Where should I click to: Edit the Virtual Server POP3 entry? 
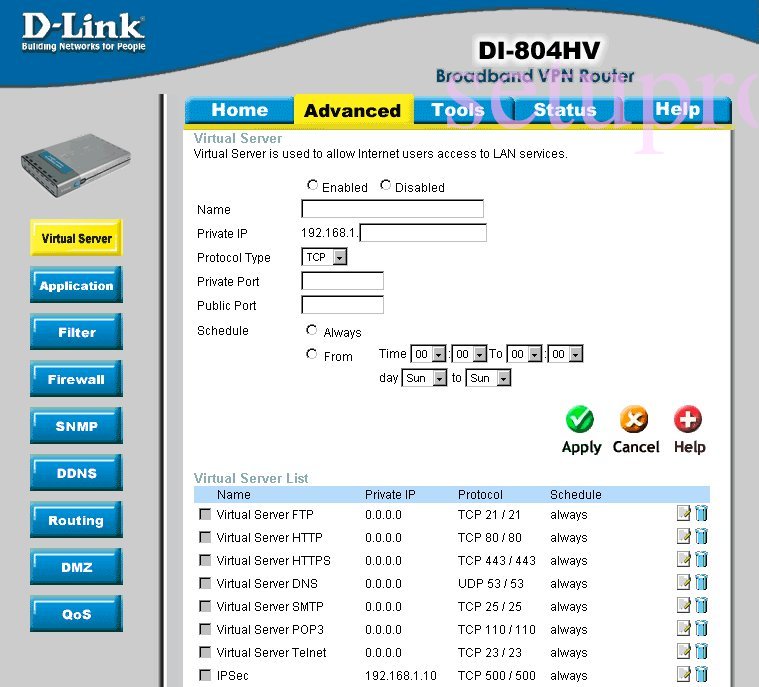pyautogui.click(x=683, y=628)
